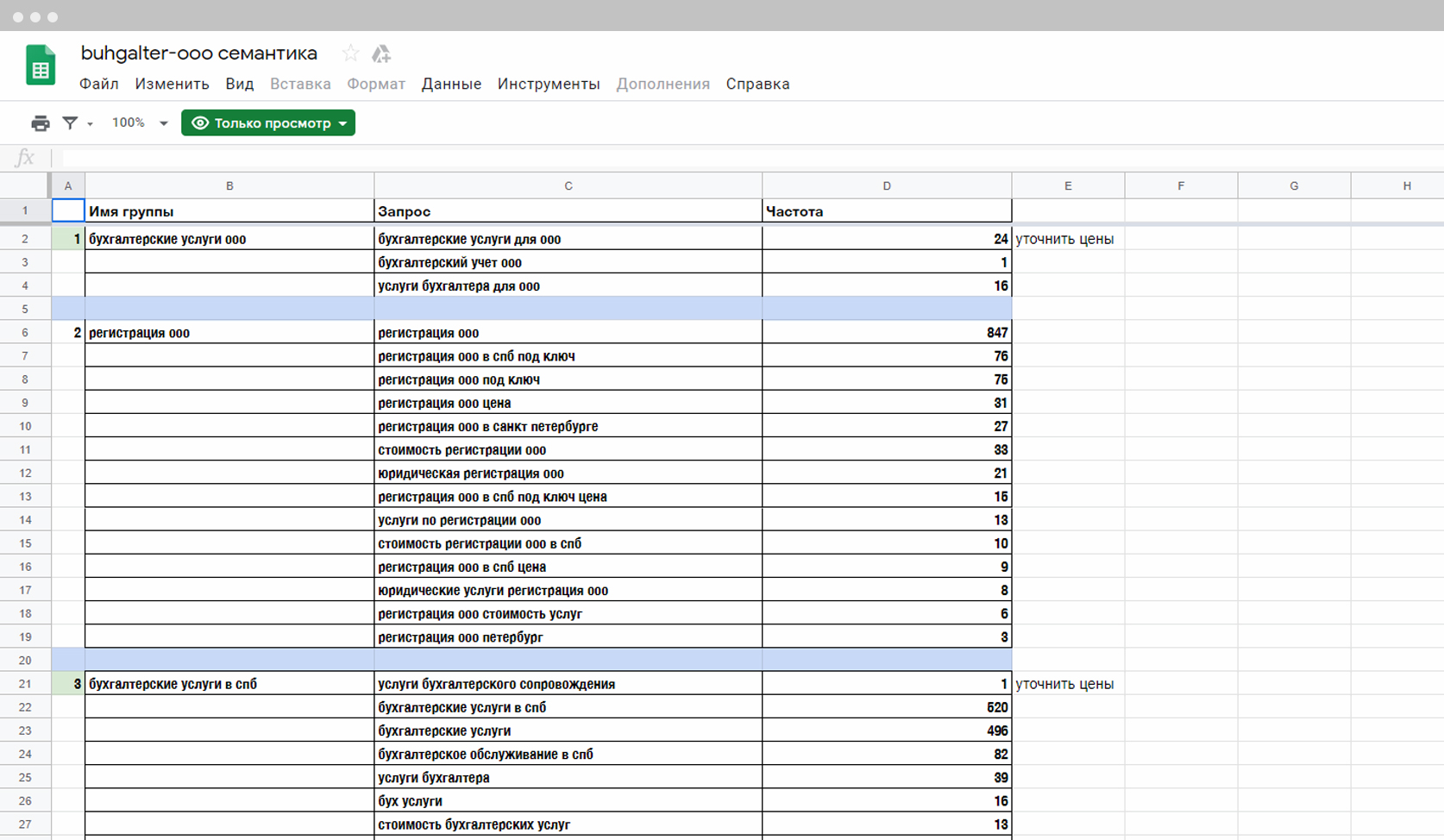Expand the filter options dropdown arrow
Screen dimensions: 1444x840
[x=90, y=124]
